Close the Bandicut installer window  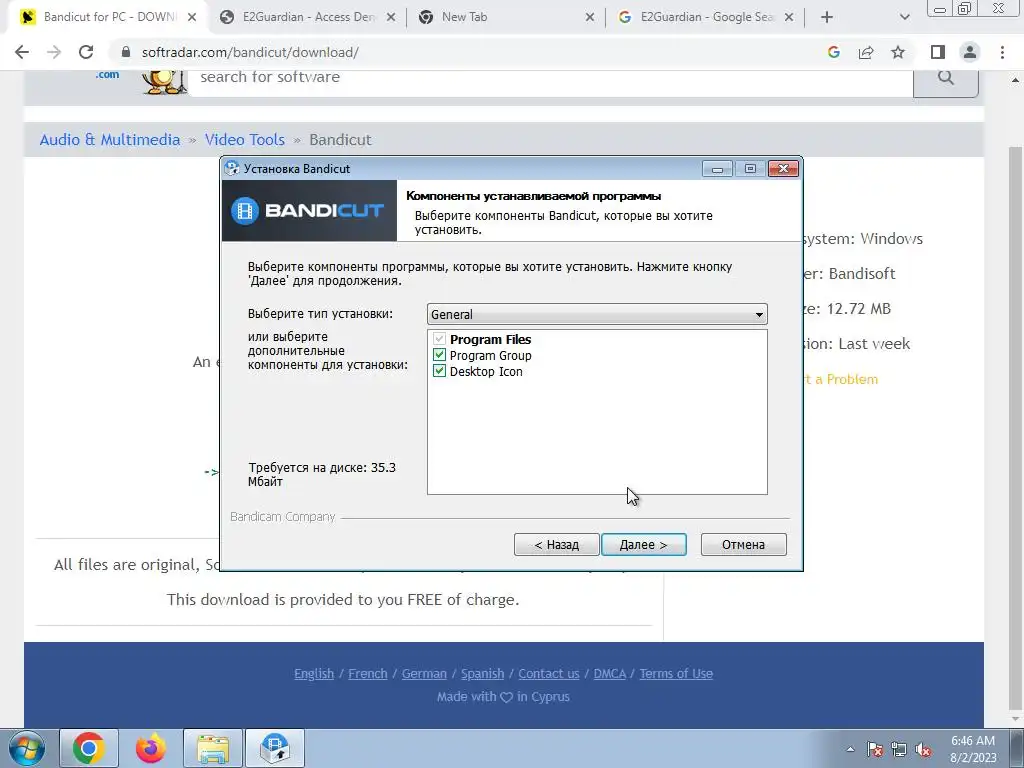coord(784,169)
